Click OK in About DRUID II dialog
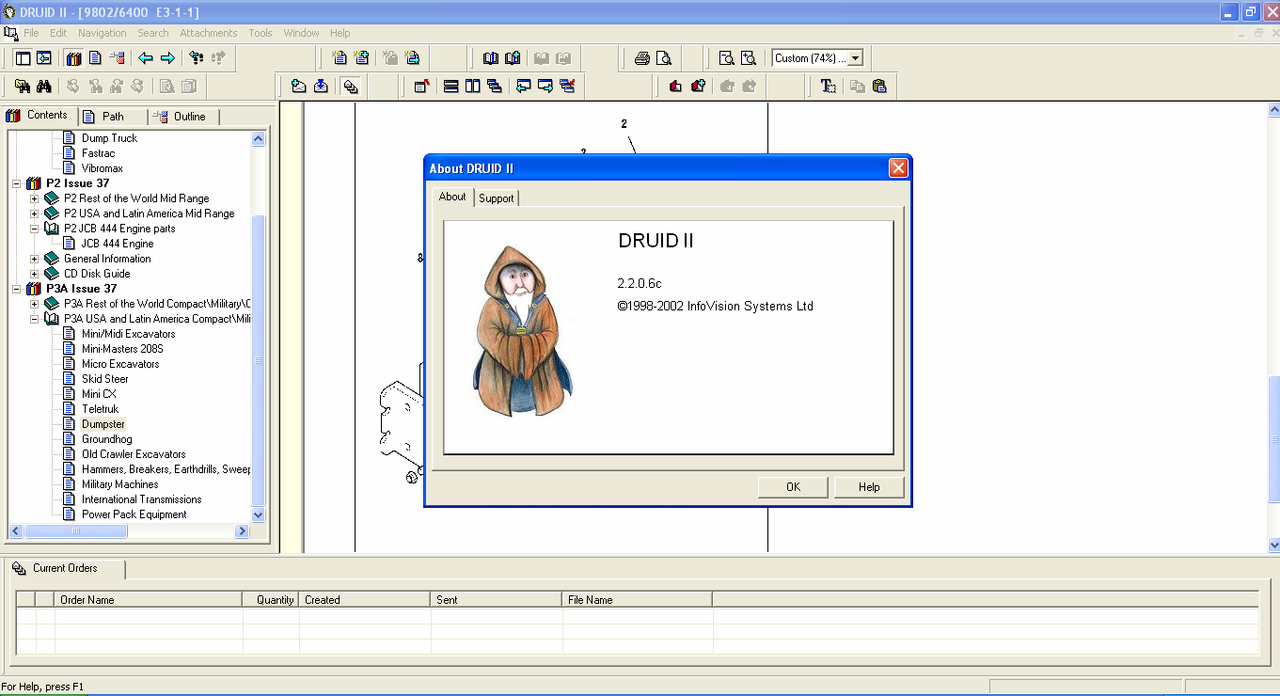The image size is (1280, 696). (x=793, y=487)
